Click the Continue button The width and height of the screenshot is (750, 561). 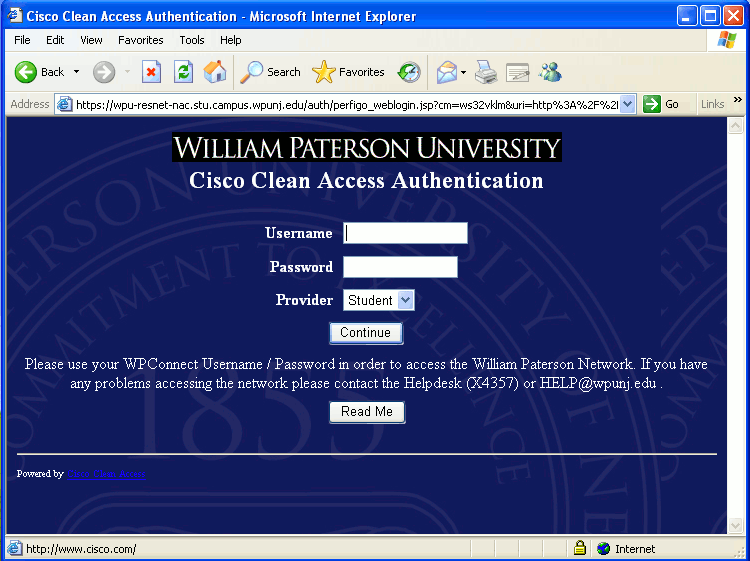[366, 333]
